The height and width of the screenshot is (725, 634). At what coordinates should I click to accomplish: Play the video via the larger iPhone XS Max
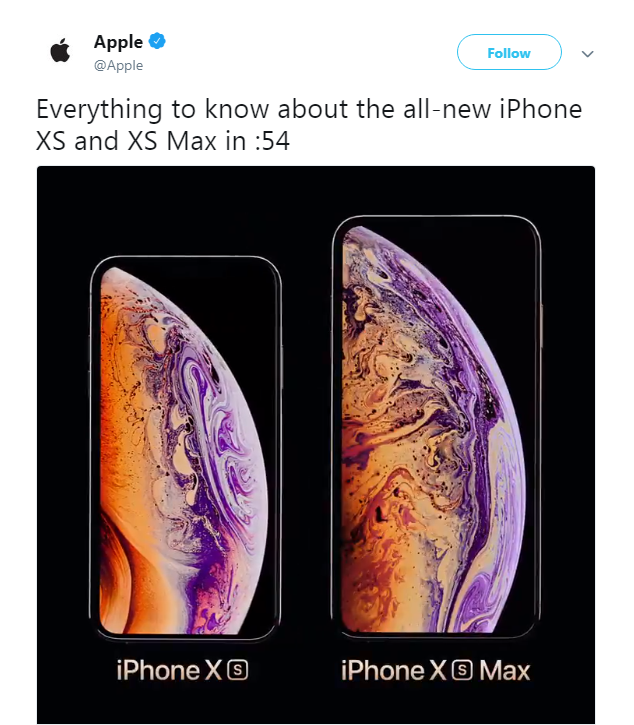tap(437, 426)
